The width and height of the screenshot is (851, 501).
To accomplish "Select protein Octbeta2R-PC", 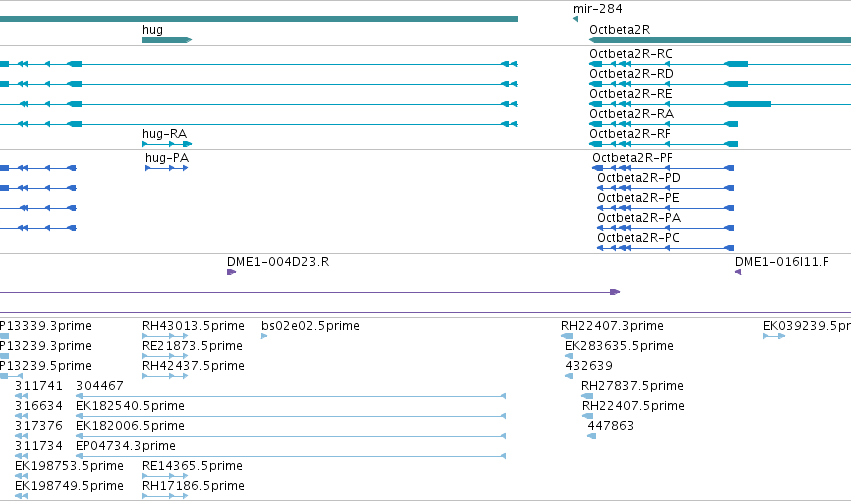I will click(638, 238).
